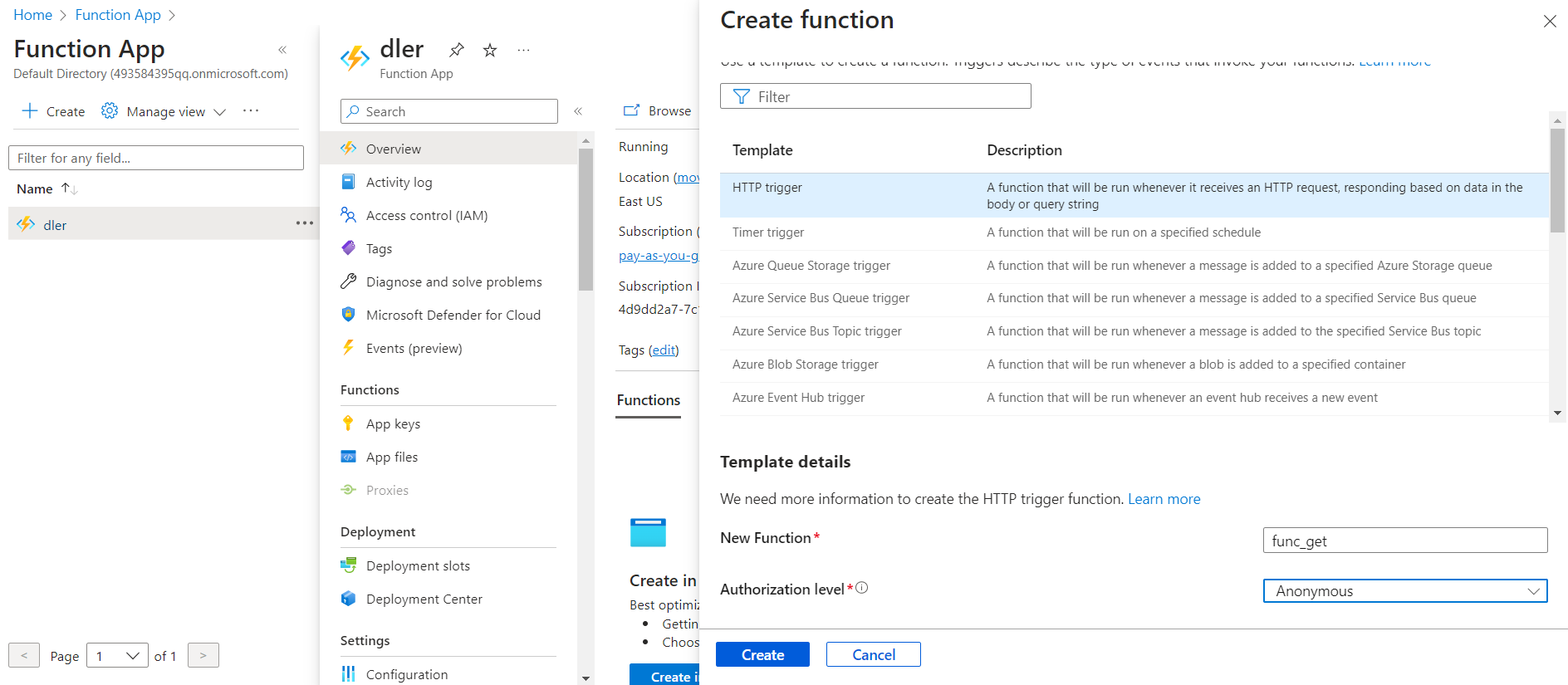Click the resource menu scrollbar thumb
Viewport: 1568px width, 685px height.
pyautogui.click(x=586, y=219)
